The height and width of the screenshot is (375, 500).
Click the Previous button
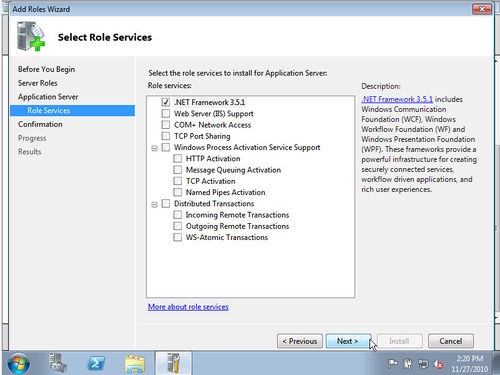pos(300,341)
